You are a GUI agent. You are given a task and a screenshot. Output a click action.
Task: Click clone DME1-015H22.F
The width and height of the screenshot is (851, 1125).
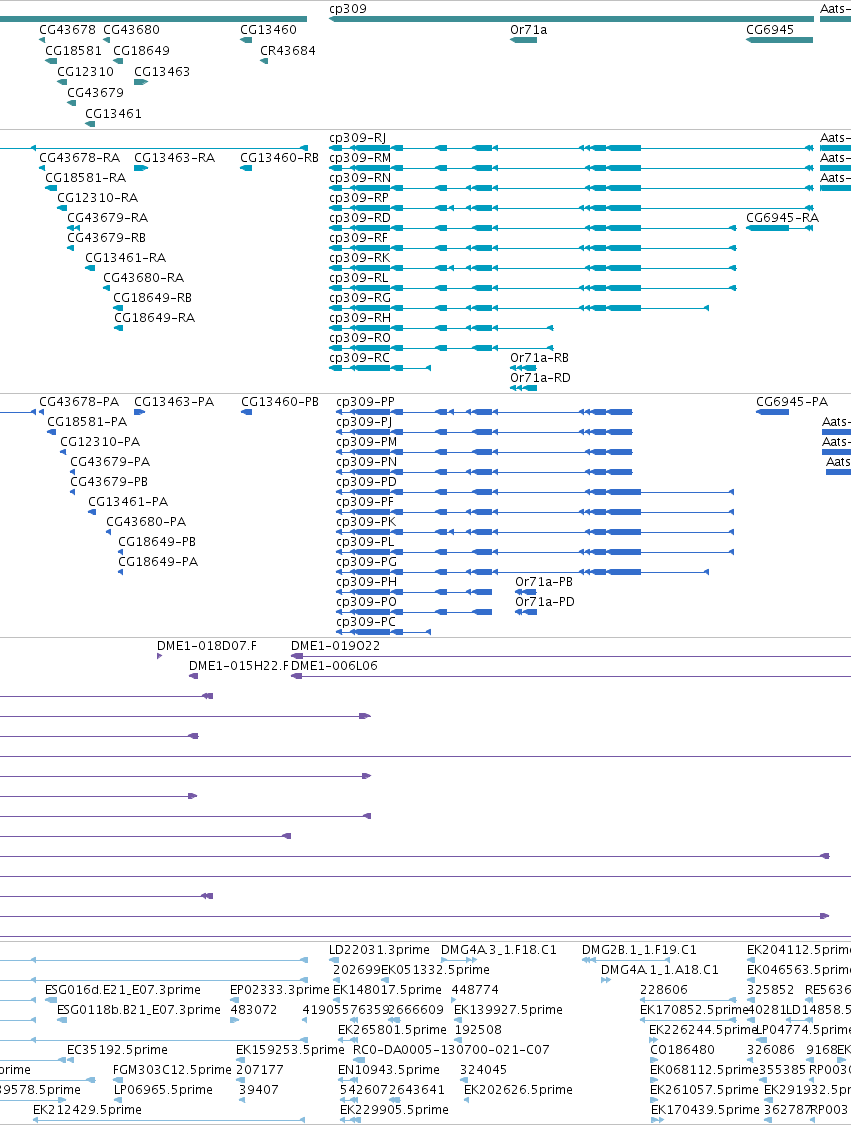click(239, 666)
